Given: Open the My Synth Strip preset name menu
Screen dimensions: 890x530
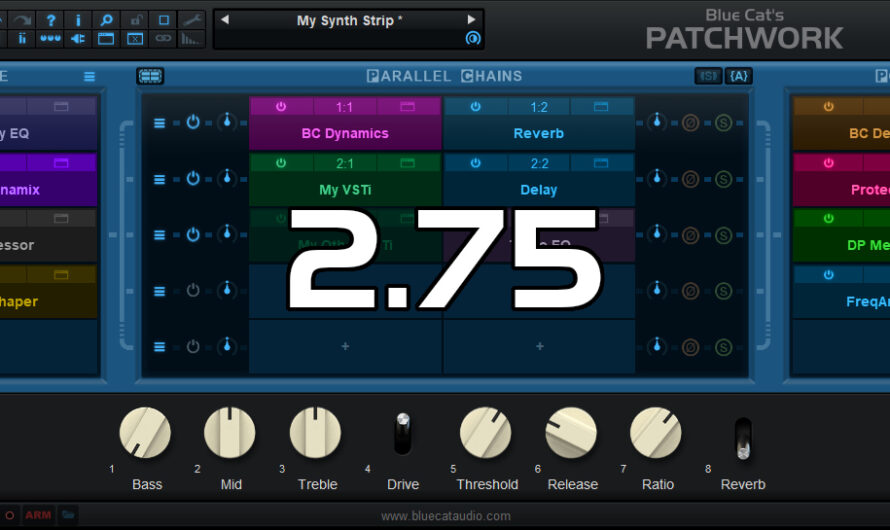Looking at the screenshot, I should tap(349, 21).
